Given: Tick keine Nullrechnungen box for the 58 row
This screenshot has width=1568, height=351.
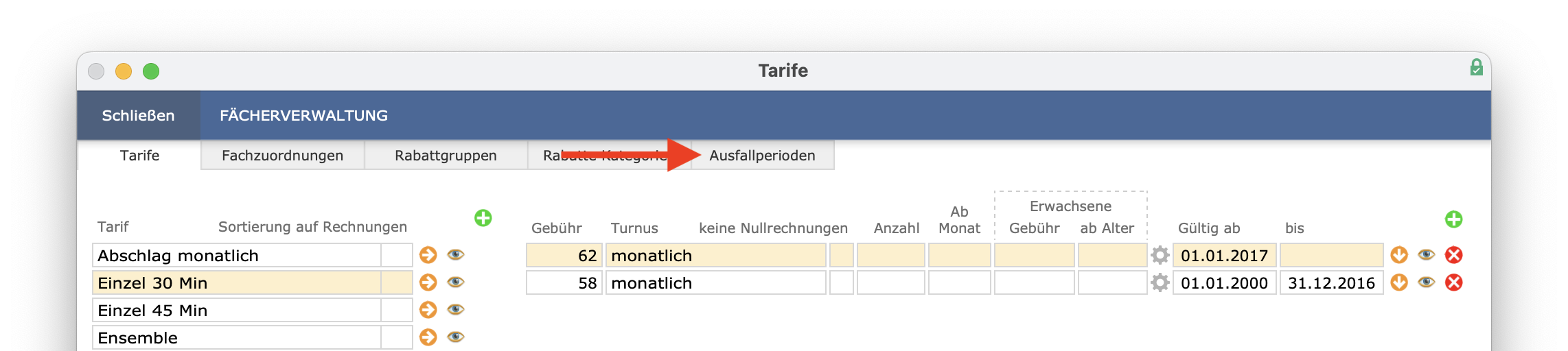Looking at the screenshot, I should [x=842, y=282].
